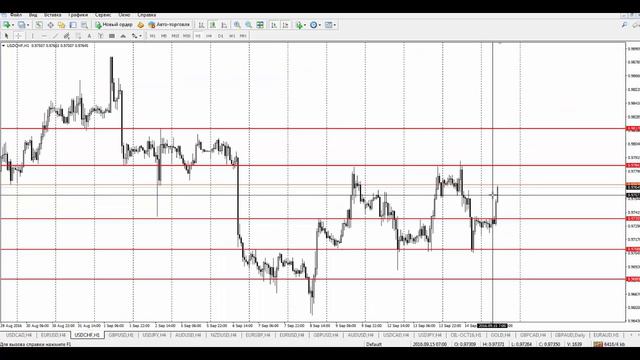Screen dimensions: 640x360
Task: Switch chart to bar chart style
Action: click(x=201, y=25)
